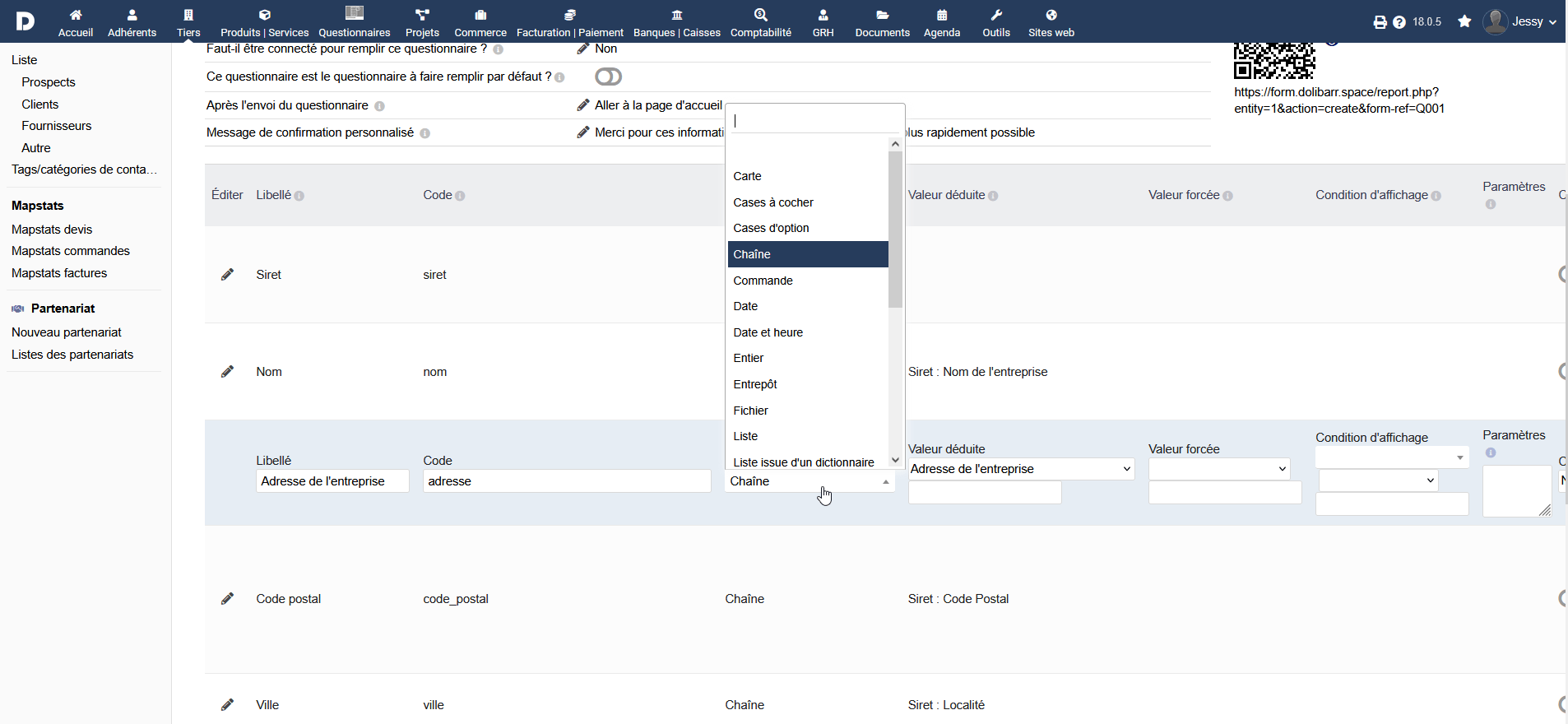
Task: Open the Jessy user dropdown
Action: tap(1519, 21)
